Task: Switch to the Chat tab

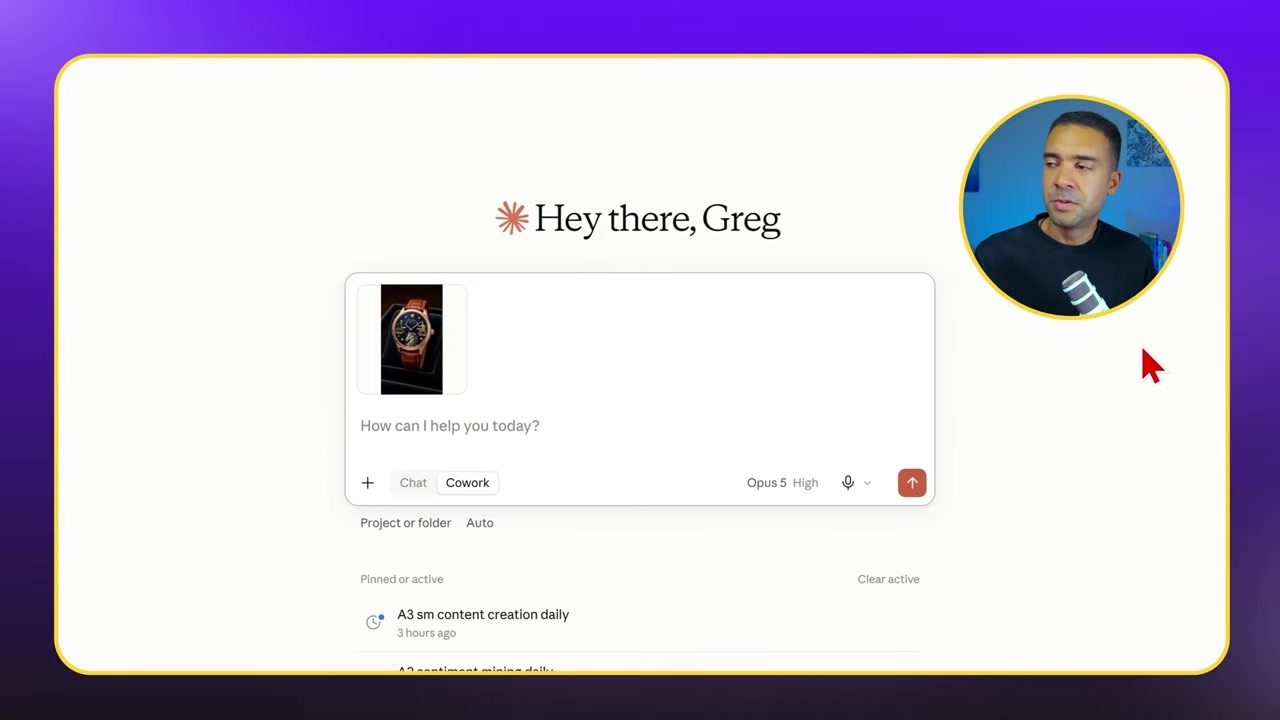Action: [x=413, y=483]
